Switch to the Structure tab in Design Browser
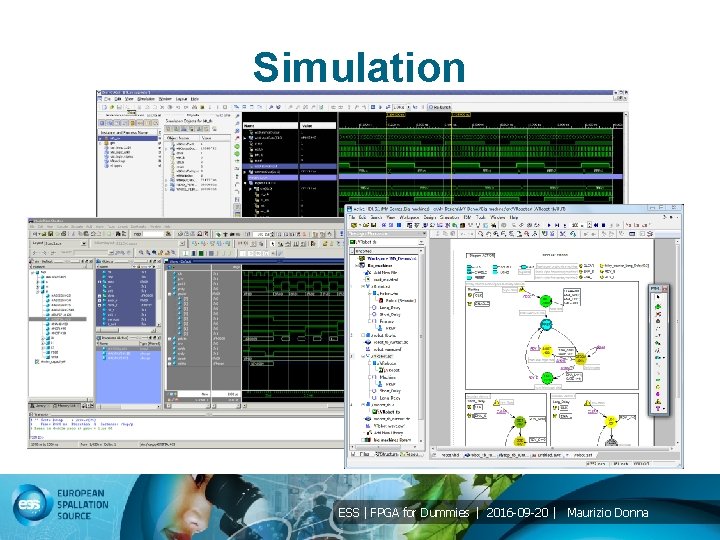Viewport: 720px width, 540px height. pyautogui.click(x=386, y=454)
